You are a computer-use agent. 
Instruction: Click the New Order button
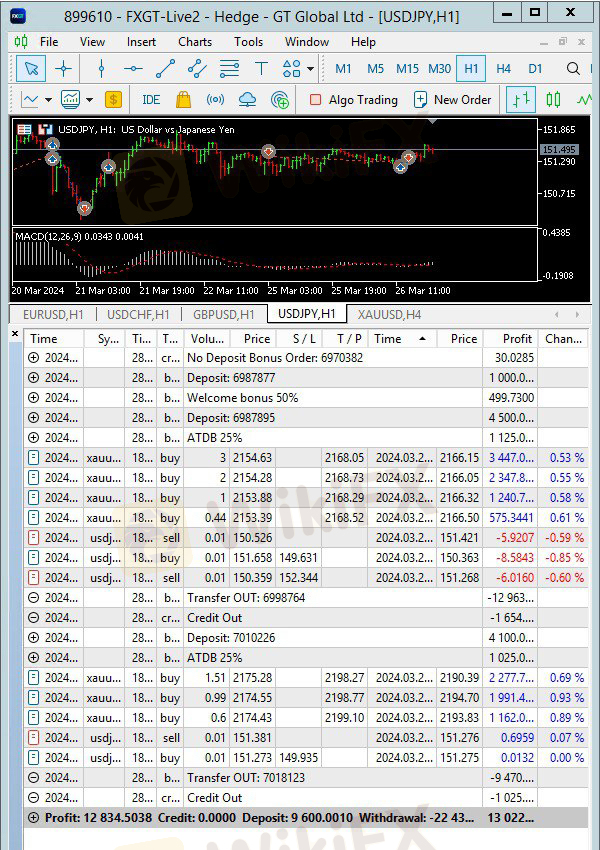[452, 100]
